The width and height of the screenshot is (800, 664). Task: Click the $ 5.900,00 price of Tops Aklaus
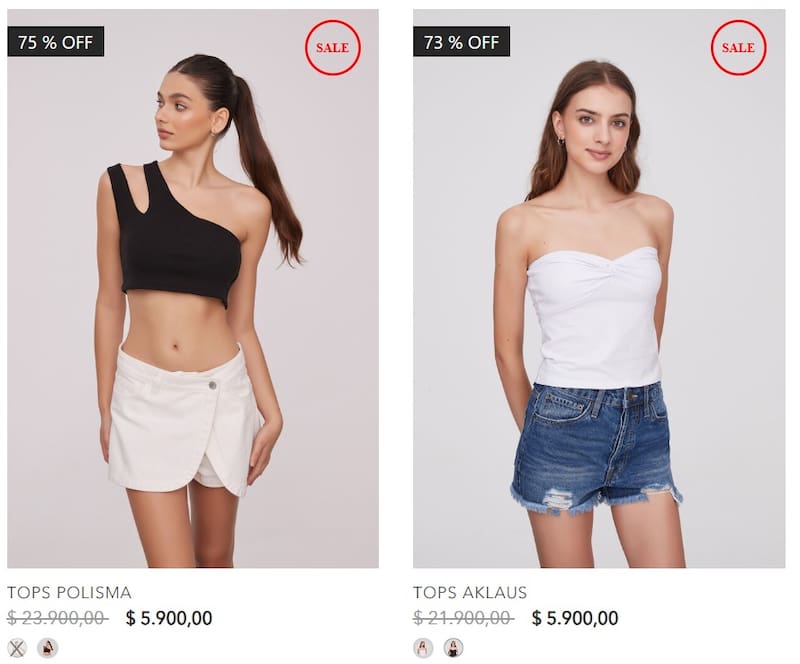pos(575,618)
